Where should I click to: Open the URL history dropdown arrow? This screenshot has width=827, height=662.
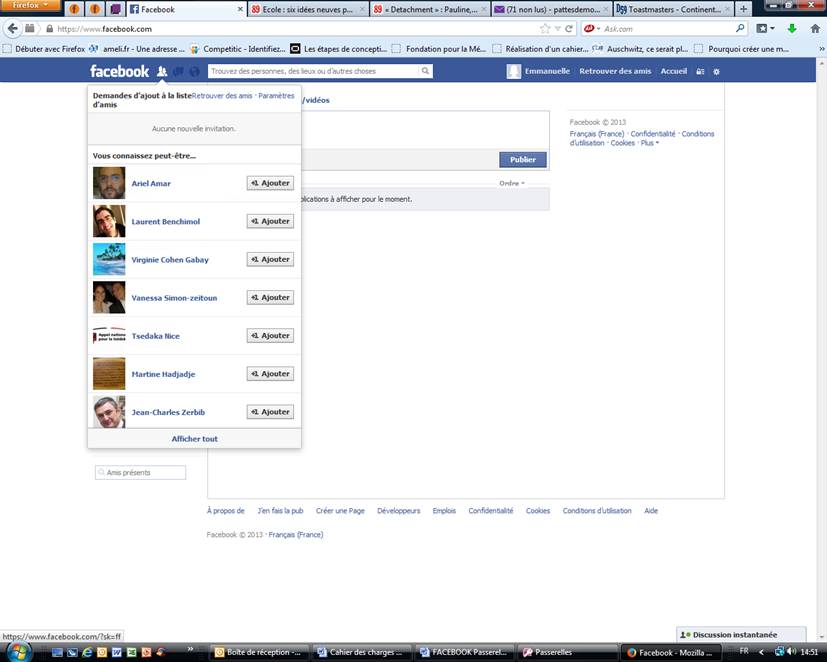(557, 28)
